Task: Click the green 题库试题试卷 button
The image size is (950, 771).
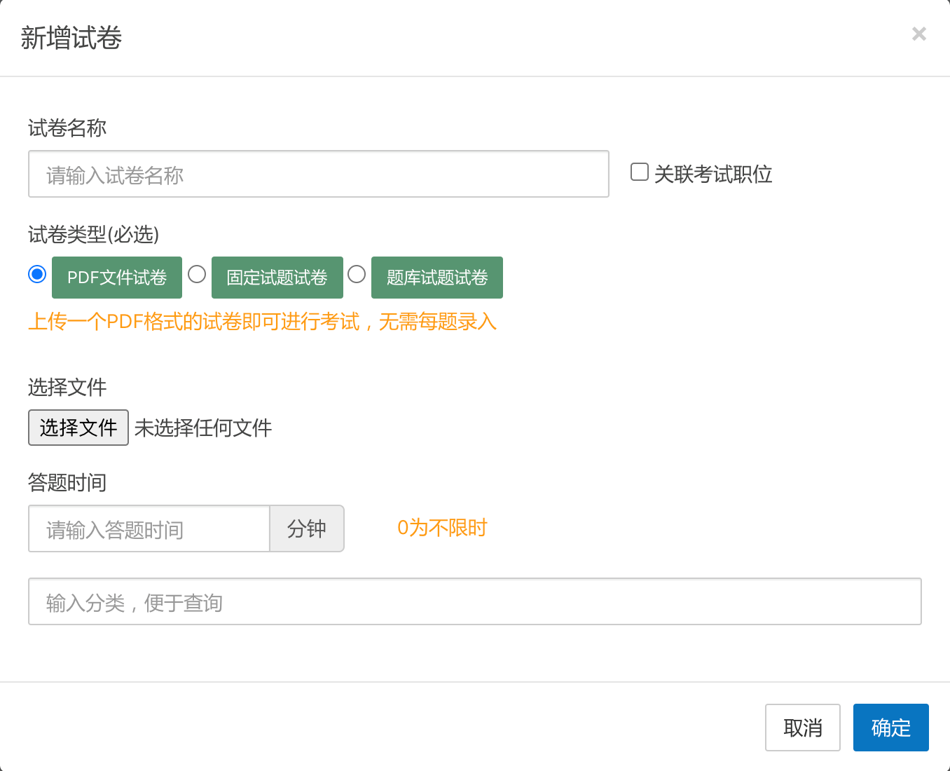Action: tap(437, 278)
